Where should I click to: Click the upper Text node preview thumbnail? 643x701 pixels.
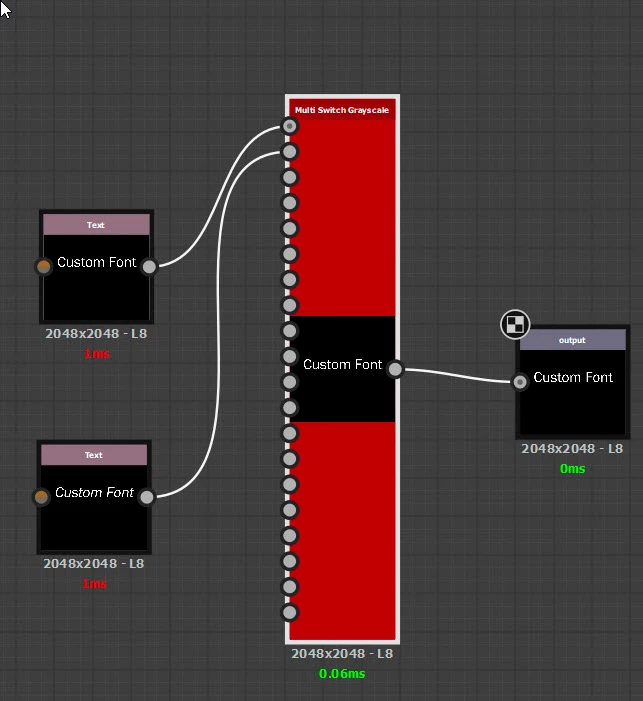coord(96,278)
